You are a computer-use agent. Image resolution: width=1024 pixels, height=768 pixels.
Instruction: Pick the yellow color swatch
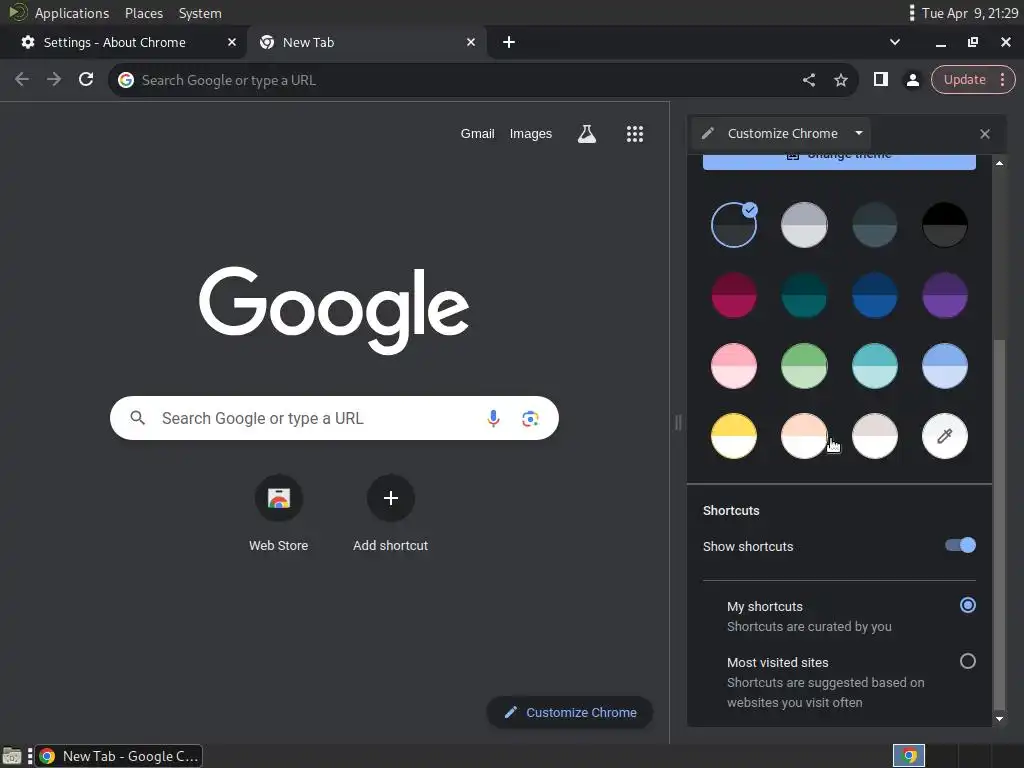tap(733, 436)
